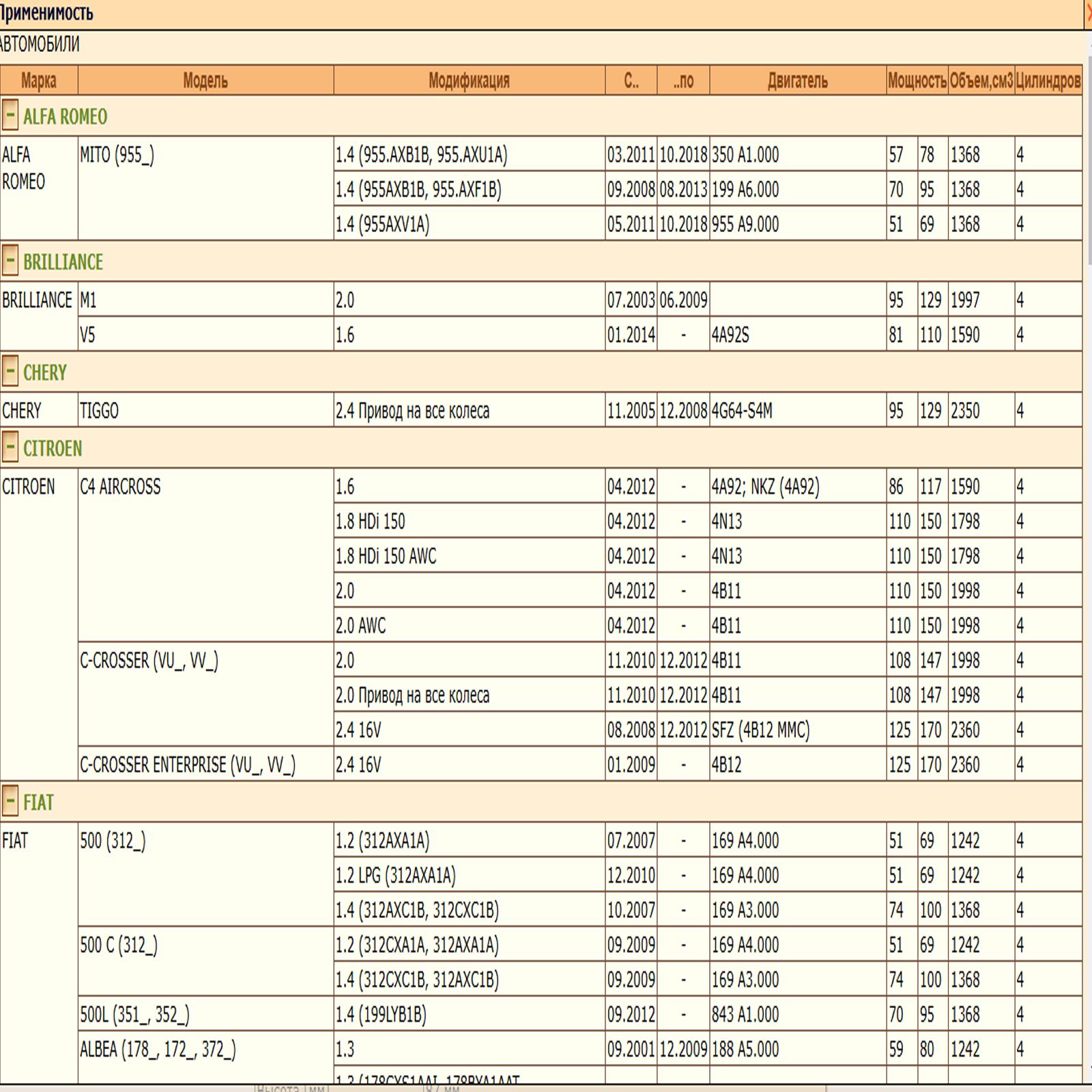Click the Двигатель column header

point(797,81)
